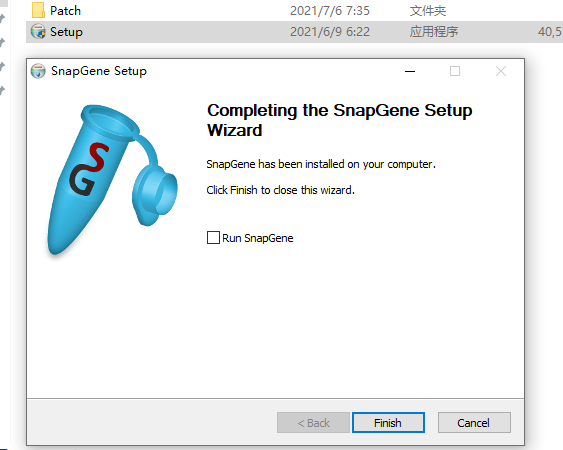Click the 'SnapGene Setup' title bar text
563x450 pixels.
(x=99, y=71)
